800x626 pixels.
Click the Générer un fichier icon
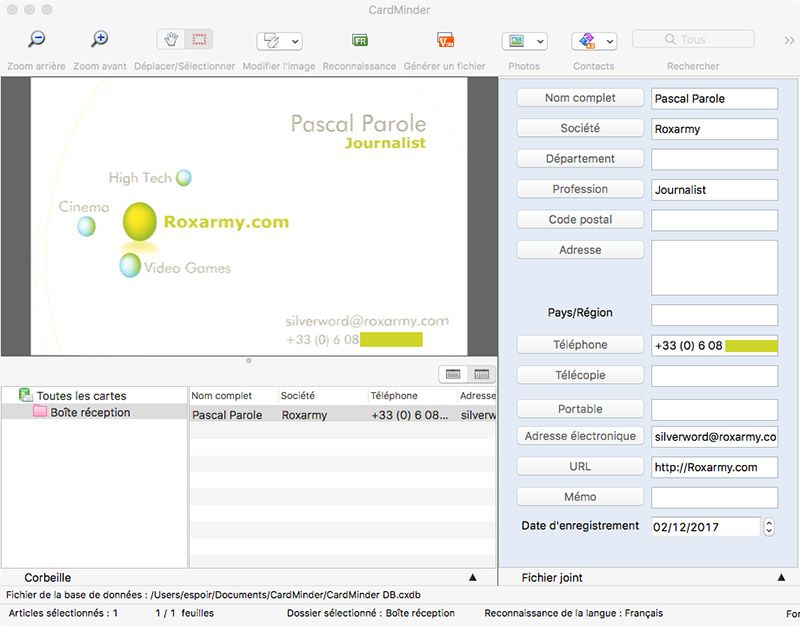(x=445, y=41)
